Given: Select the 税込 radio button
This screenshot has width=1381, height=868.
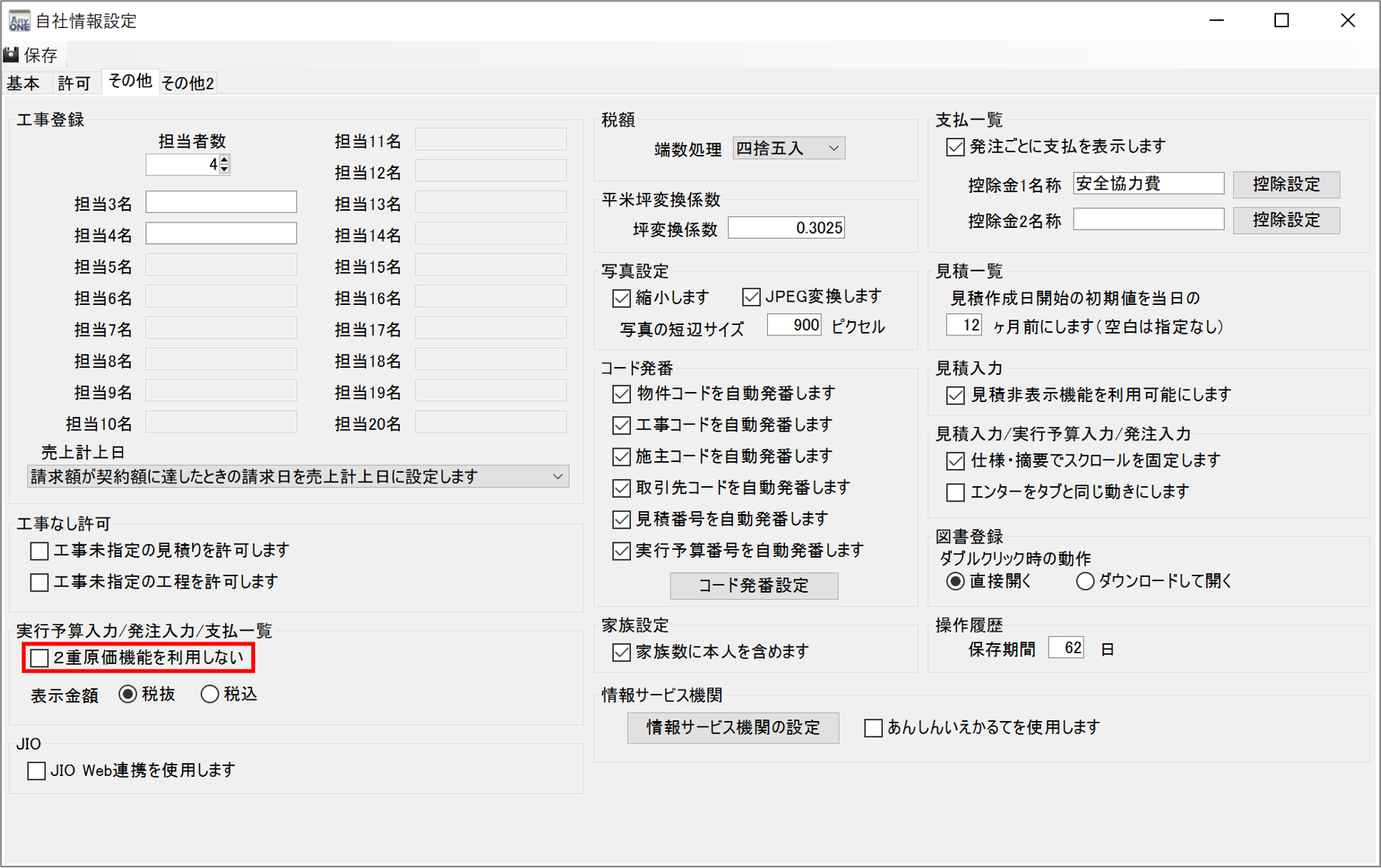Looking at the screenshot, I should 209,695.
